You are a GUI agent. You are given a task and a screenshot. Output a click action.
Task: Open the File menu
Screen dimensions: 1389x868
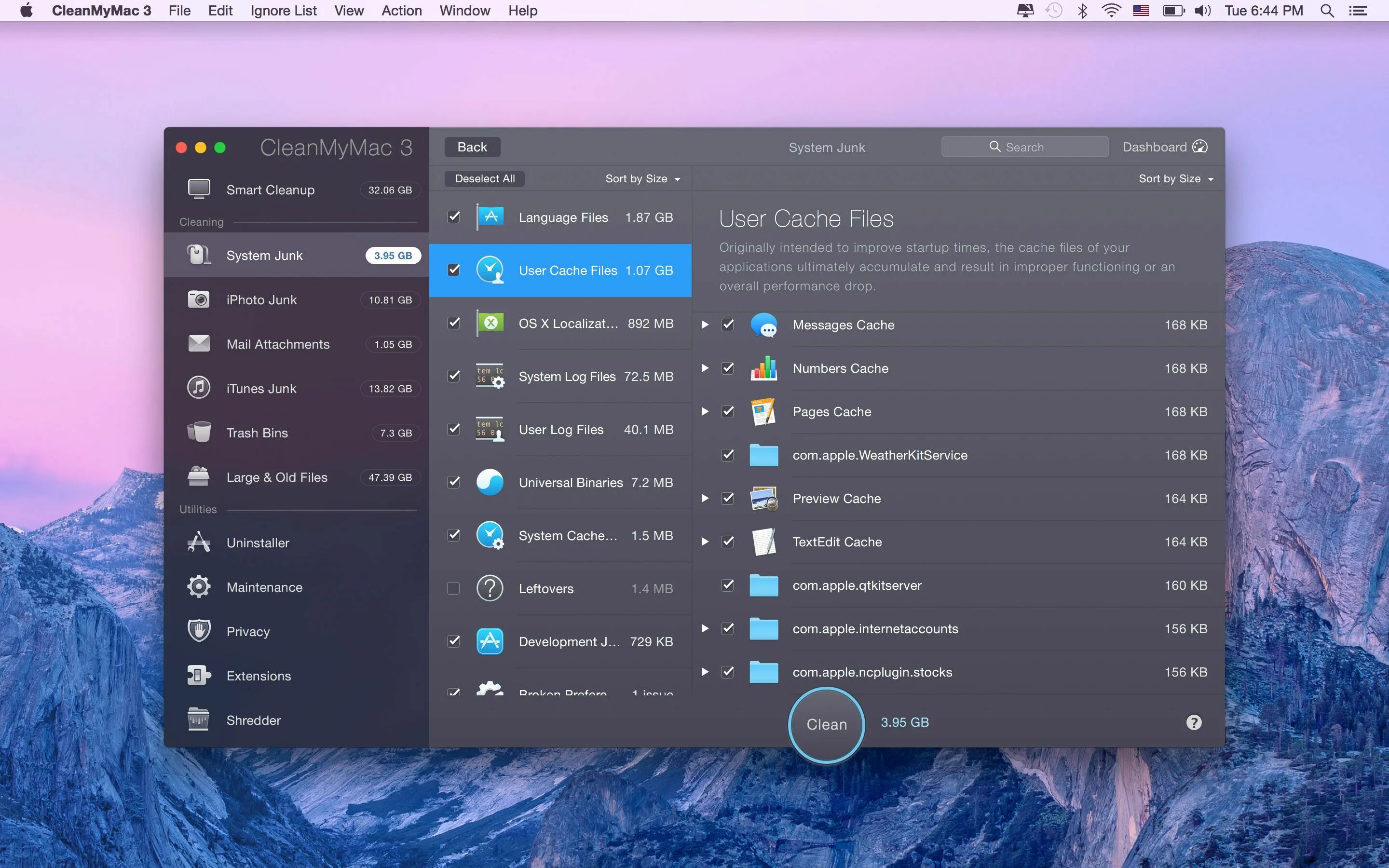[x=179, y=11]
